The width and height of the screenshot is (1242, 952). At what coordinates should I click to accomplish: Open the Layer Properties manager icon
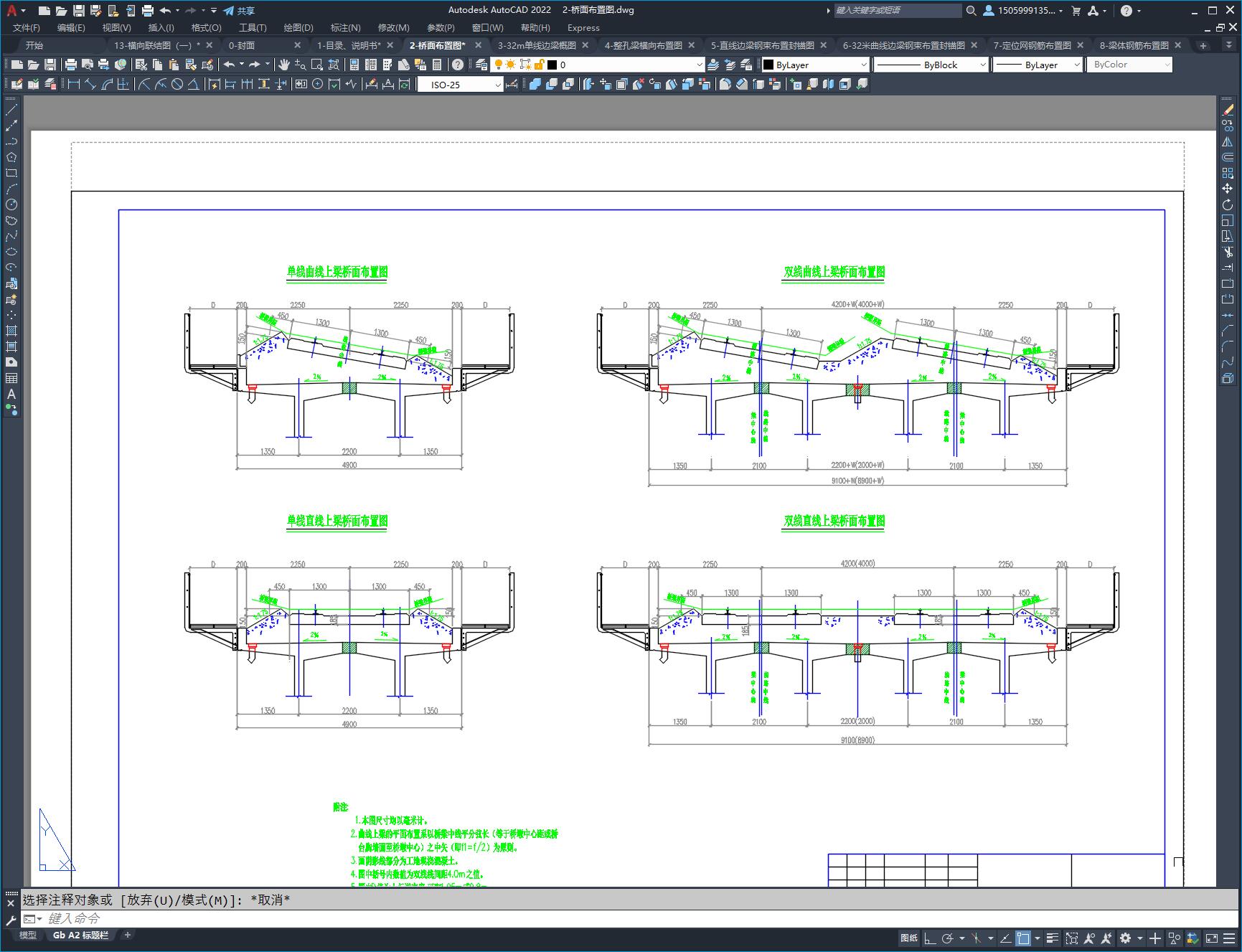481,65
